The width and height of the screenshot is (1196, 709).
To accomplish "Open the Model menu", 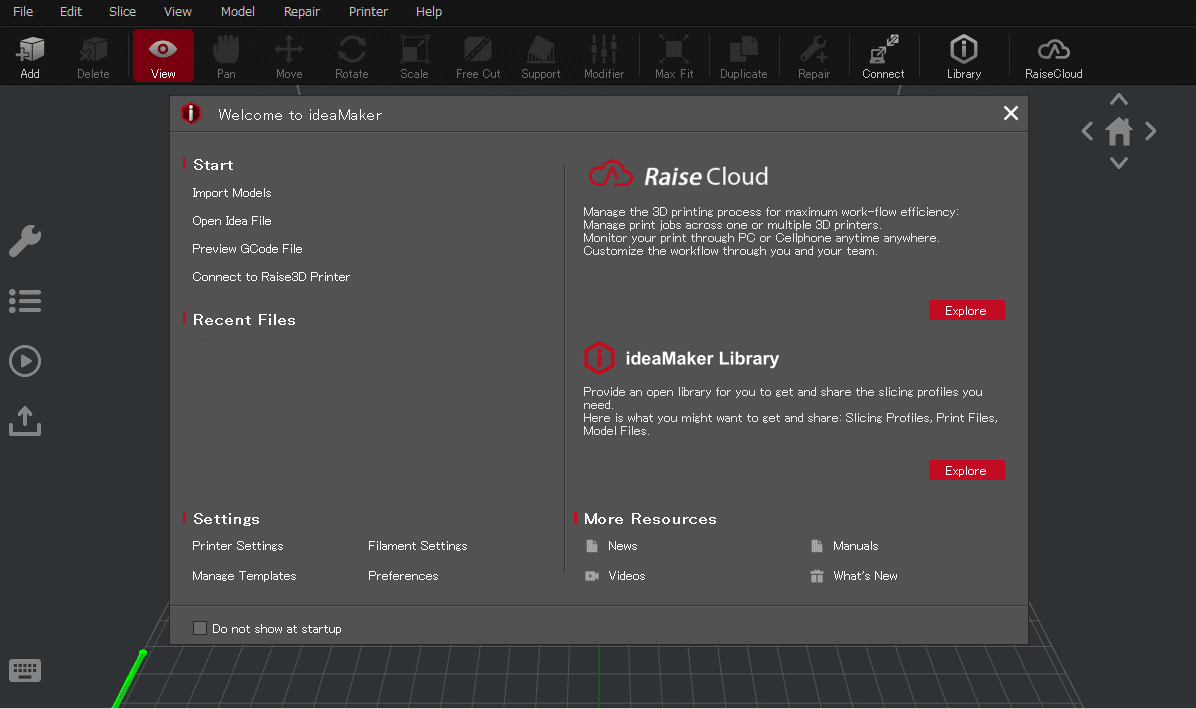I will click(x=237, y=11).
